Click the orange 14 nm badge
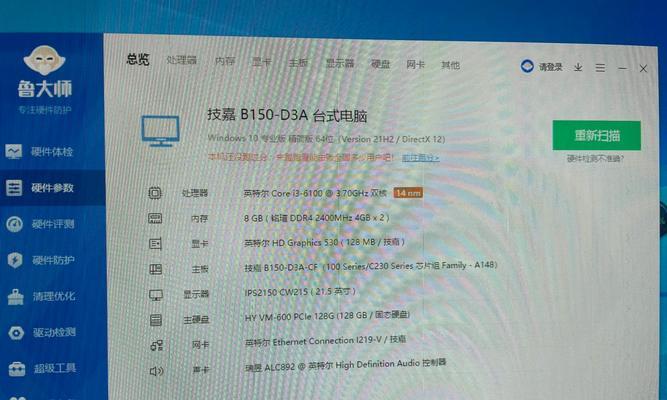The width and height of the screenshot is (667, 400). coord(408,193)
